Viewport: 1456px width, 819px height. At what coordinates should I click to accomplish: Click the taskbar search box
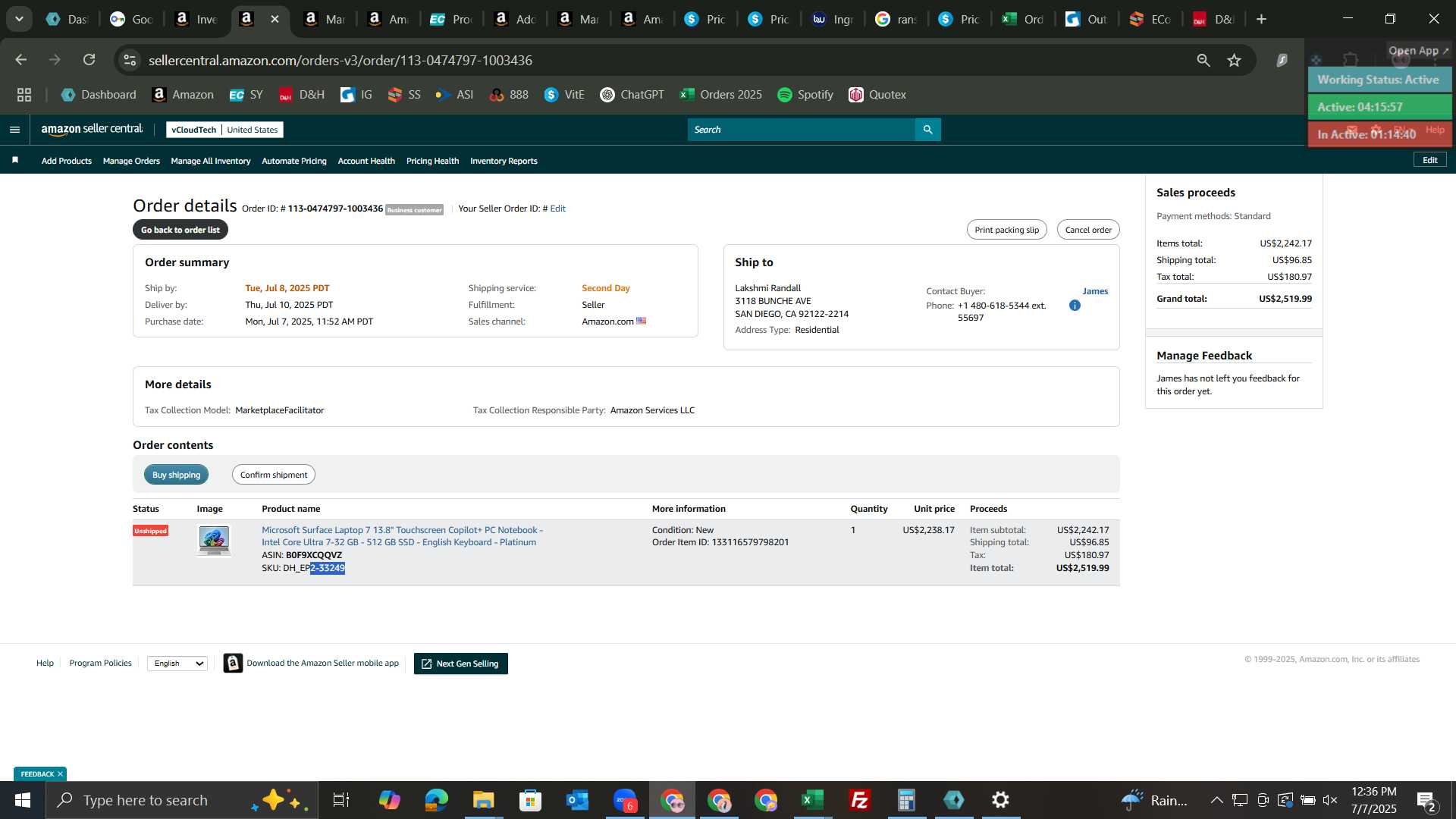point(182,800)
